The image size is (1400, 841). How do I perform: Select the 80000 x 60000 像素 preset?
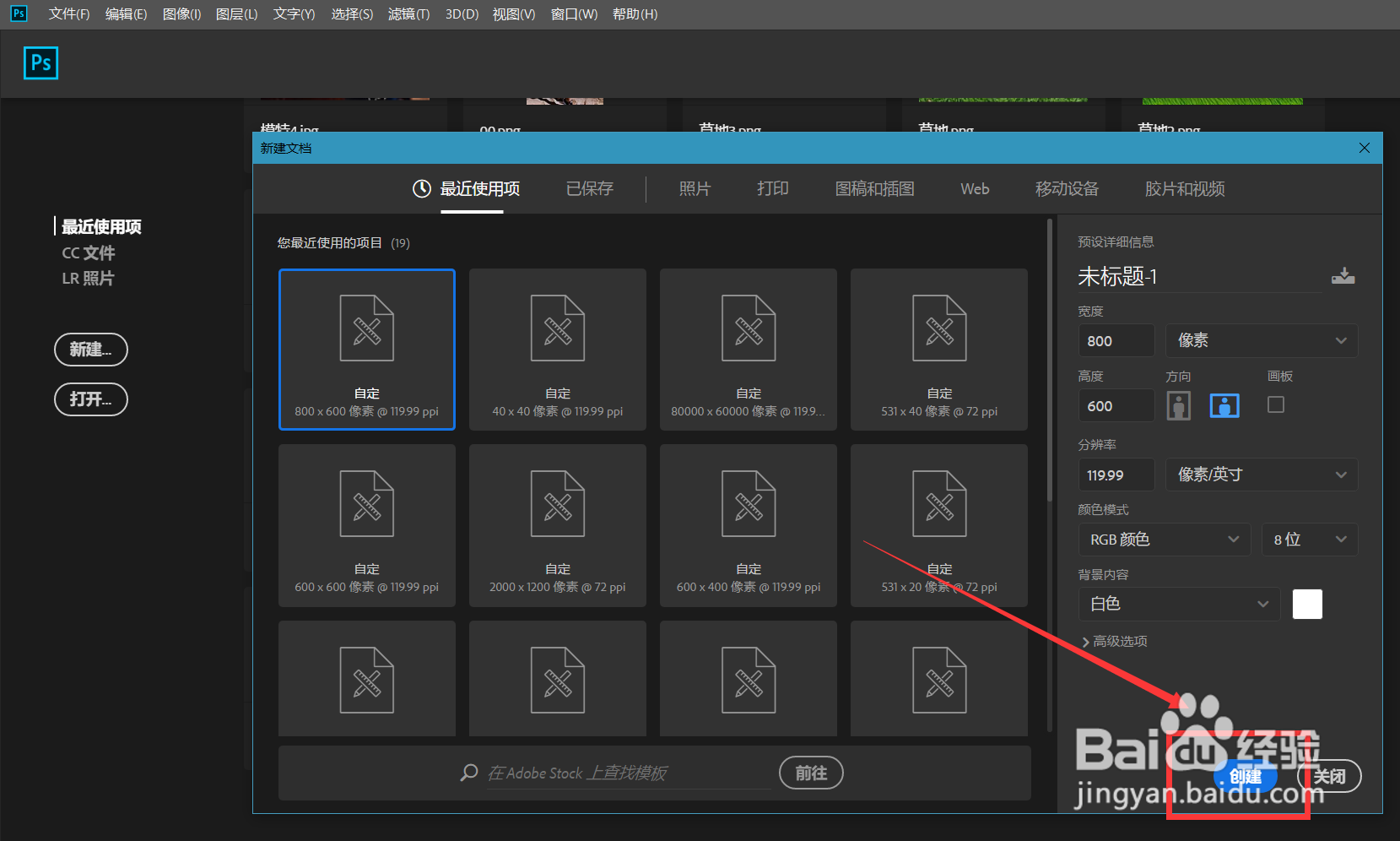point(749,350)
